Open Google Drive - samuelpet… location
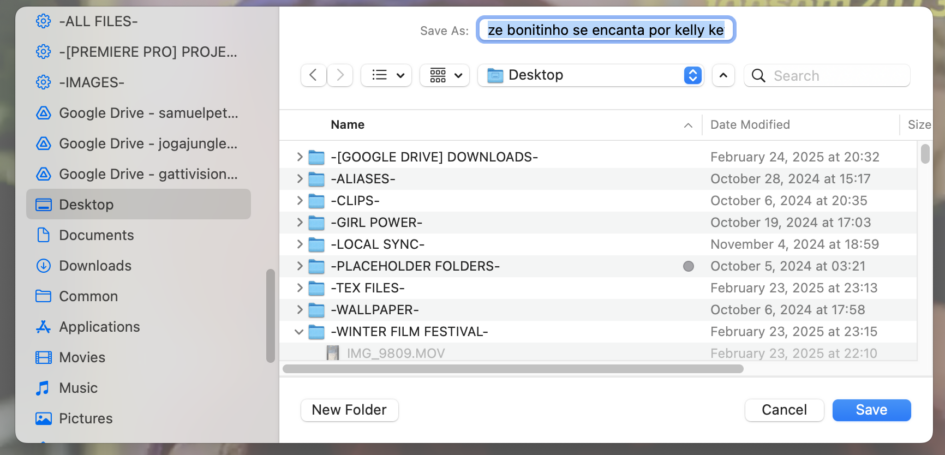 coord(134,113)
